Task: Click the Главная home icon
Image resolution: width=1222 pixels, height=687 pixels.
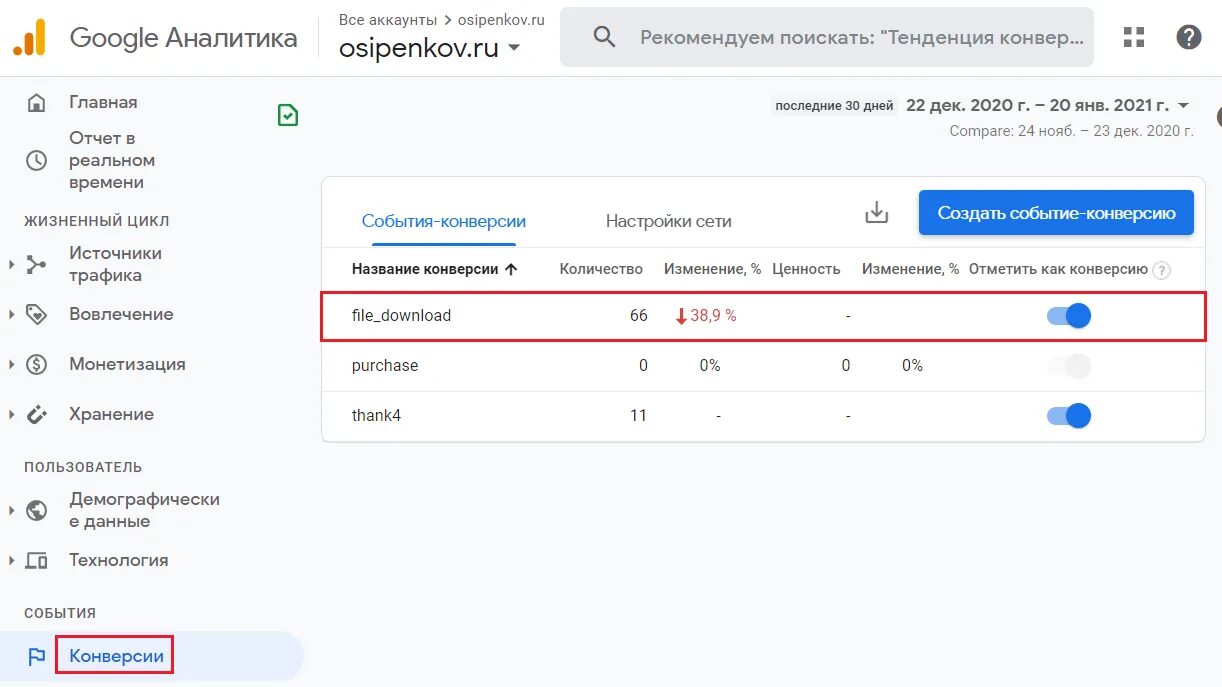Action: point(37,102)
